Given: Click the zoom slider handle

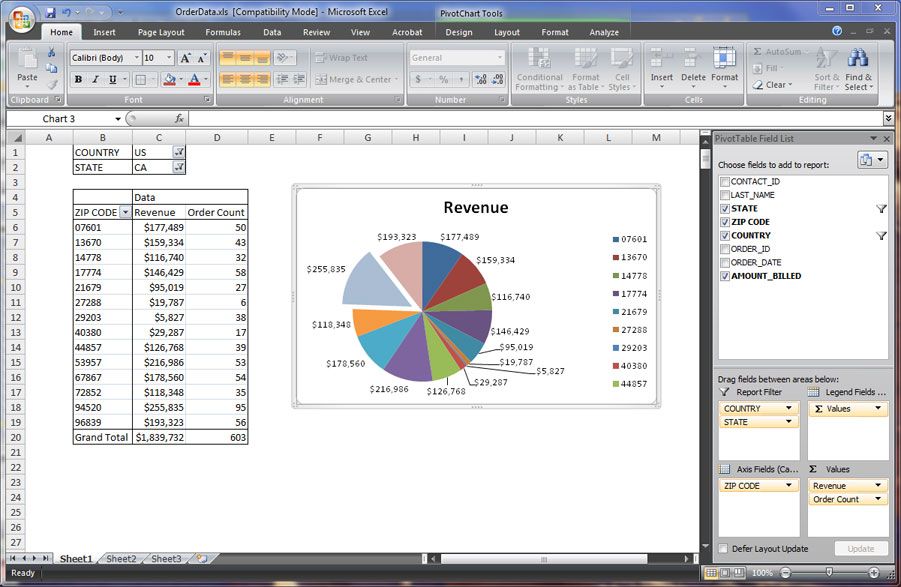Looking at the screenshot, I should pos(829,572).
